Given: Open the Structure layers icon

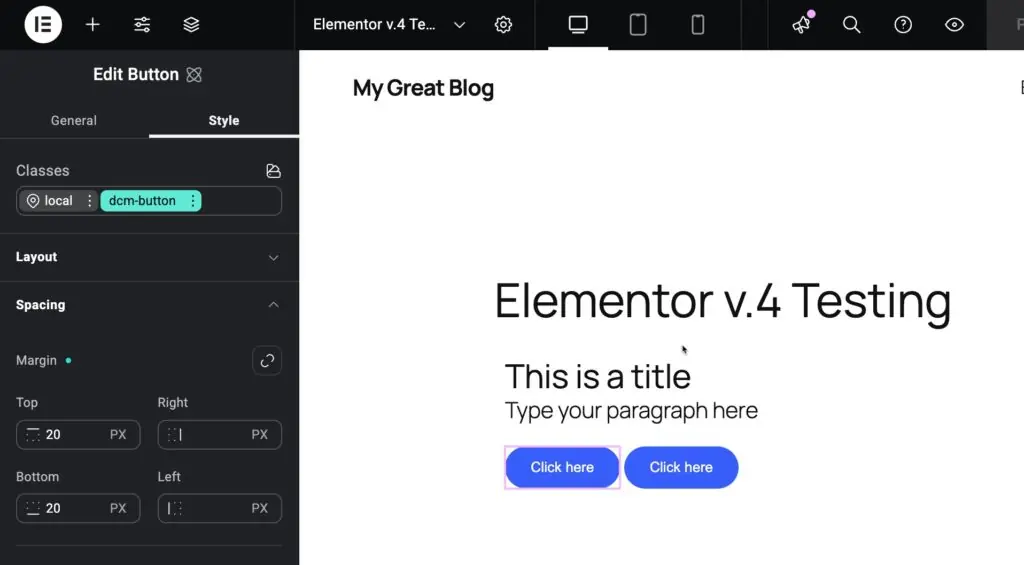Looking at the screenshot, I should (191, 25).
